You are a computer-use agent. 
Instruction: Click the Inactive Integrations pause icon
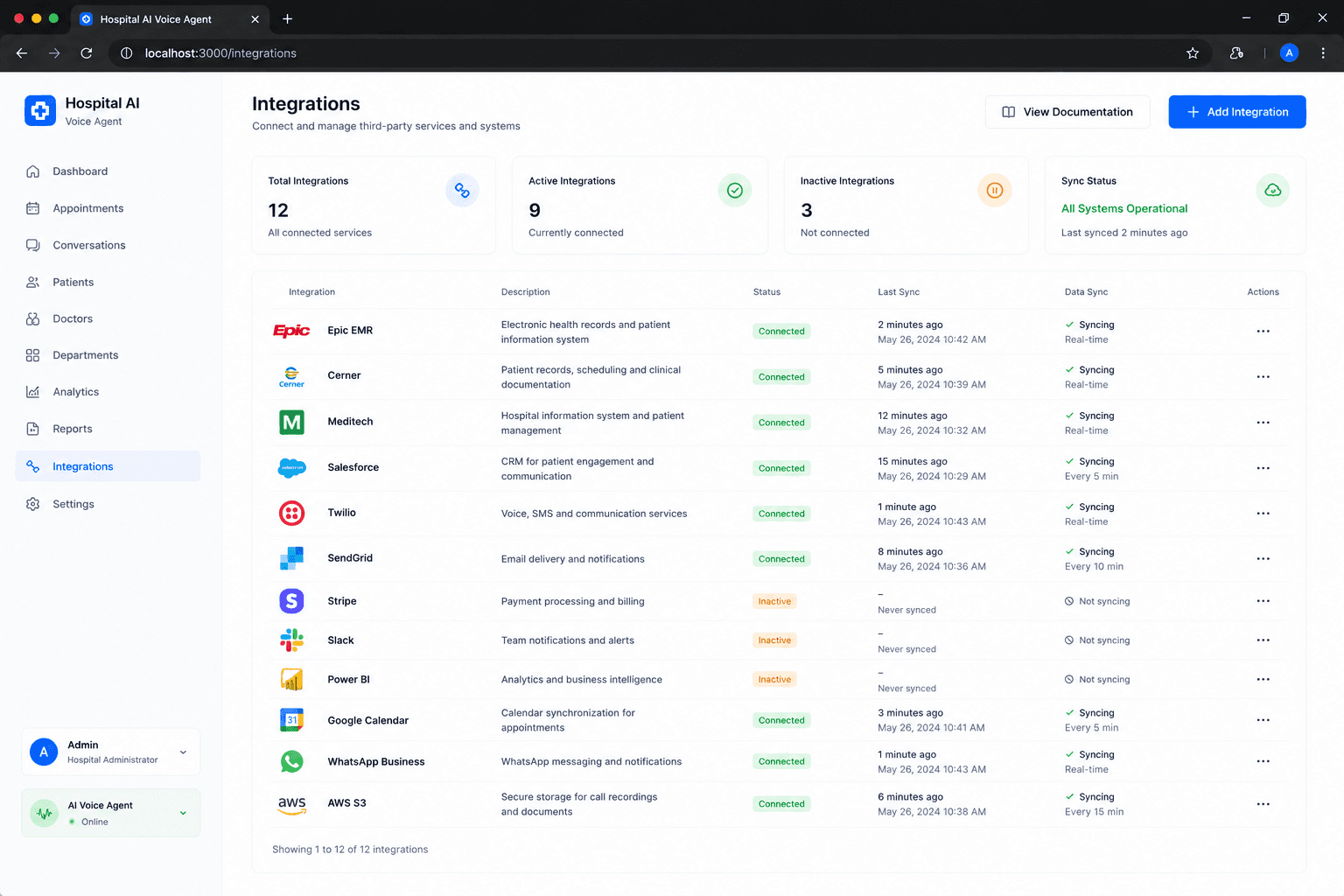pyautogui.click(x=994, y=190)
